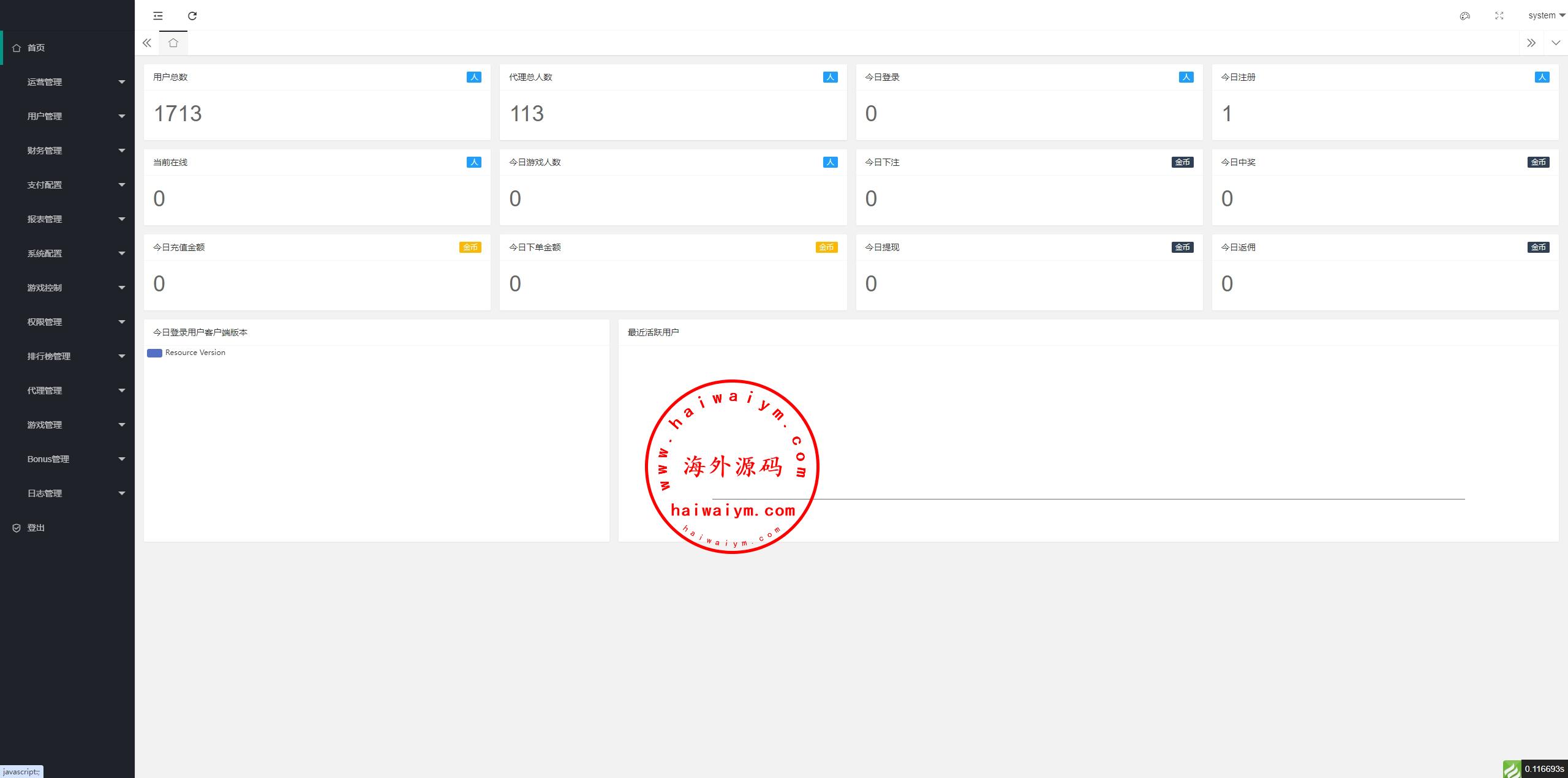Screen dimensions: 1568x778
Task: Toggle the fullscreen icon
Action: (1499, 16)
